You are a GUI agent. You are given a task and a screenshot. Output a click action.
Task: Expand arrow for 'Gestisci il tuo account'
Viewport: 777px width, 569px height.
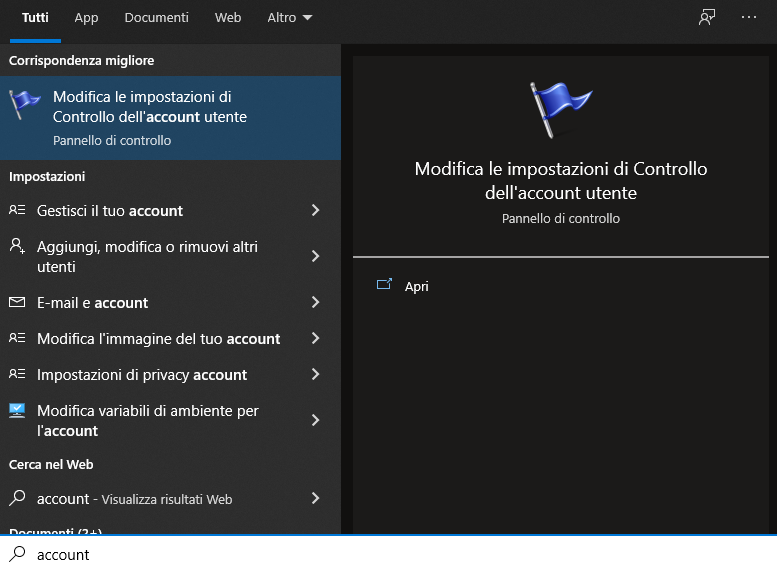pos(316,210)
